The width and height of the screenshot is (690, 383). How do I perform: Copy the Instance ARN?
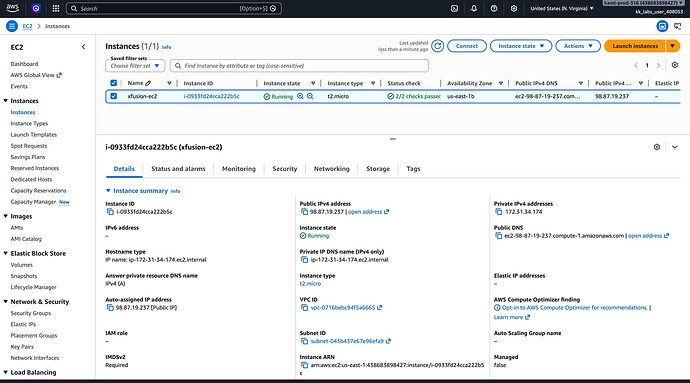point(304,365)
